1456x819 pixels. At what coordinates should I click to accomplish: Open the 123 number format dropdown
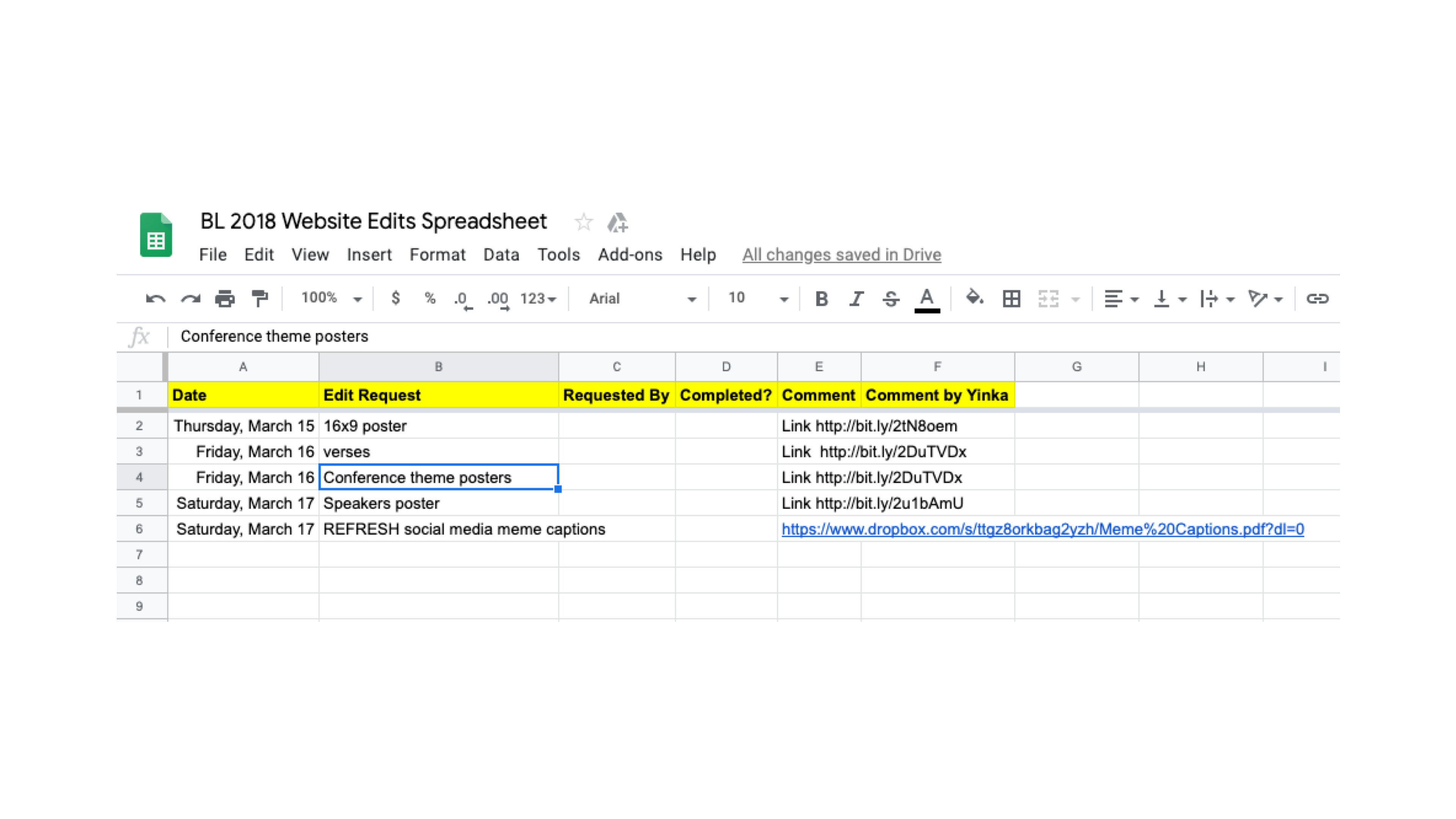[538, 298]
